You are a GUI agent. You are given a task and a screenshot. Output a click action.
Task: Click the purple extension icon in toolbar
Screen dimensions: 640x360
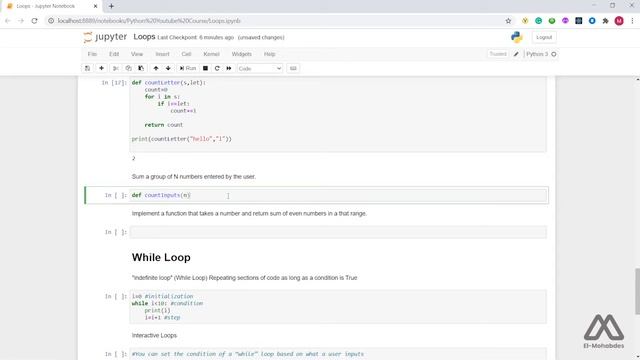click(565, 21)
